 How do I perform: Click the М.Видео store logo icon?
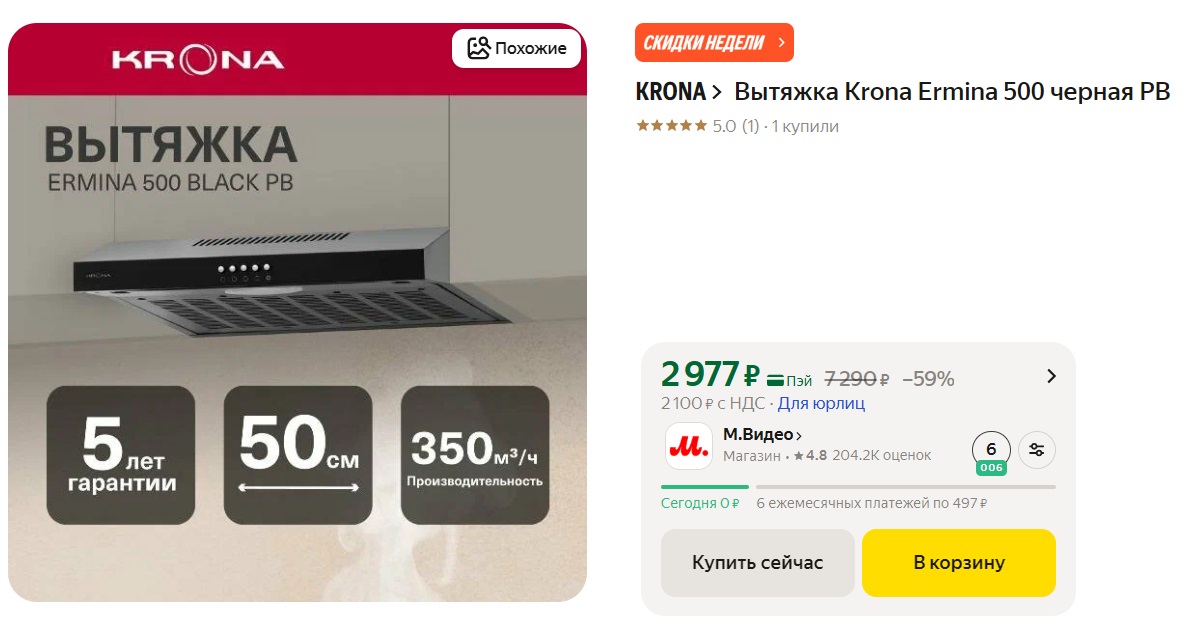(688, 446)
